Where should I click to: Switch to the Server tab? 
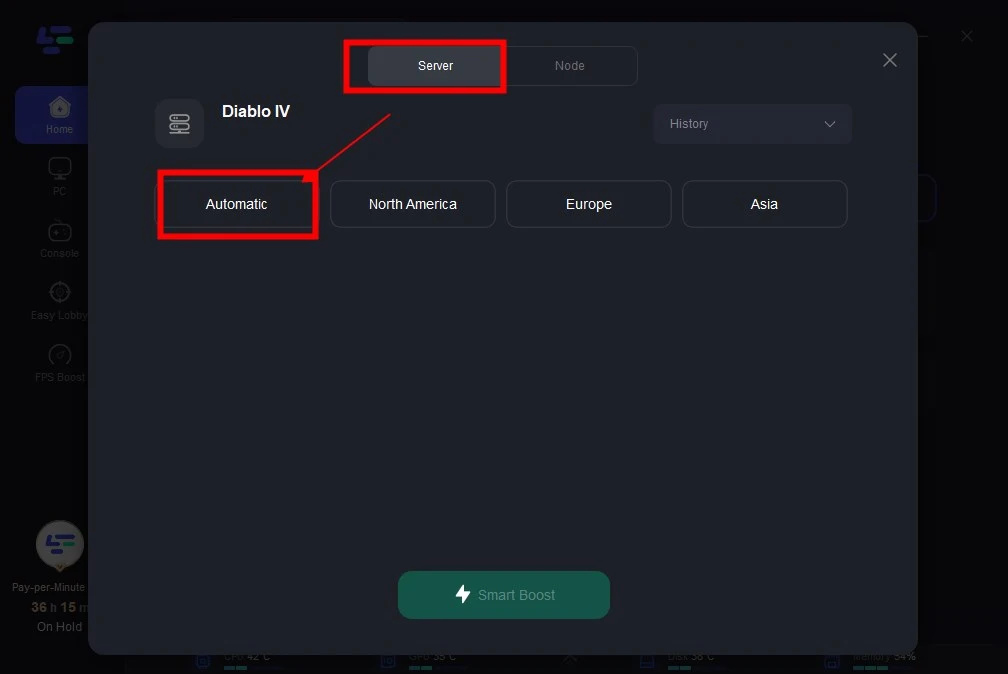coord(435,66)
